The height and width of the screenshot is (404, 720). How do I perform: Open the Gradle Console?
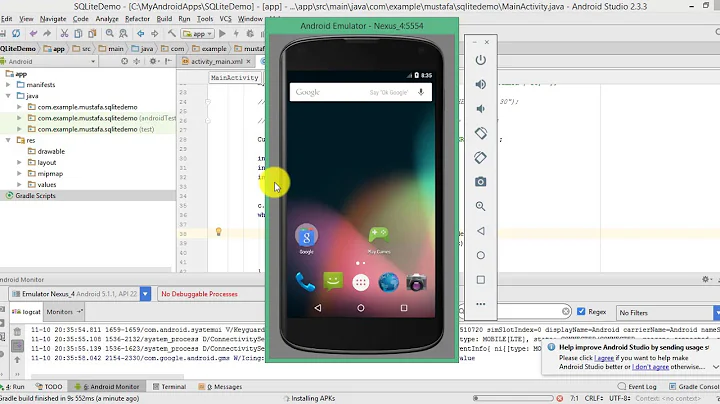coord(694,387)
